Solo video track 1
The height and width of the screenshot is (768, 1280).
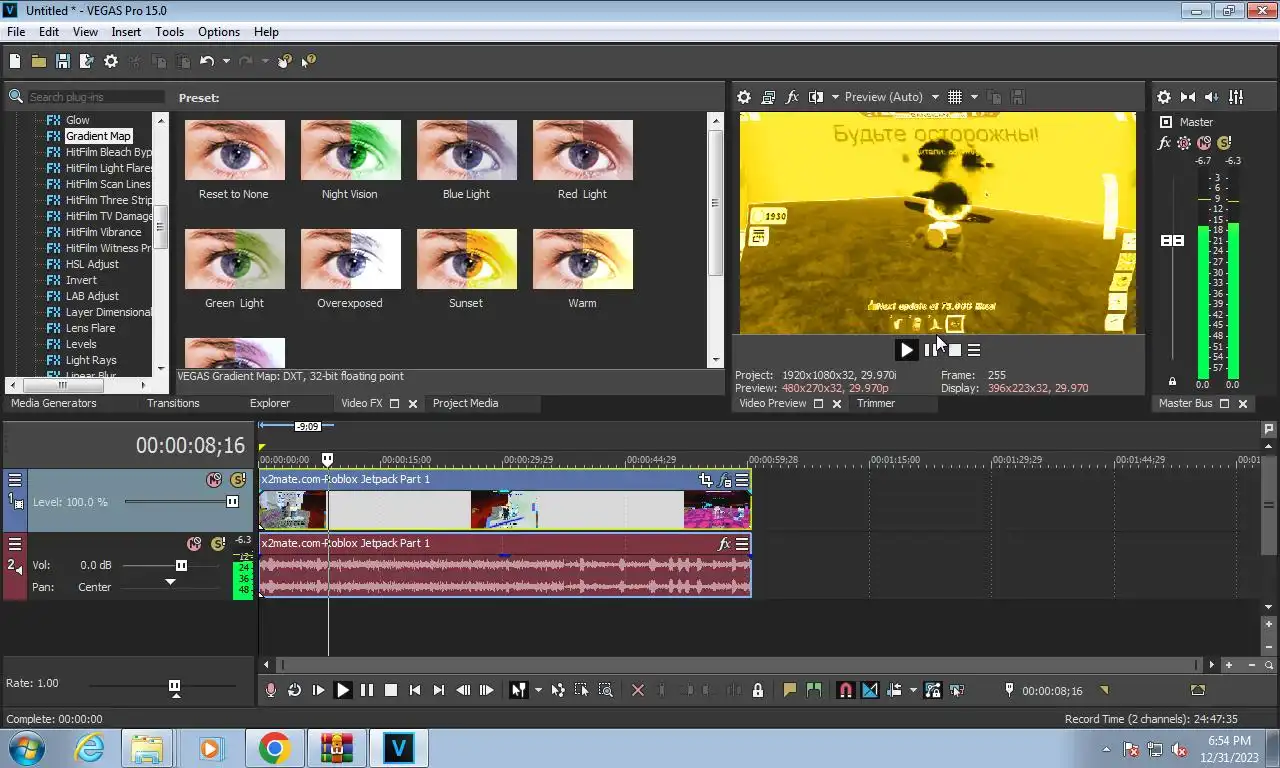238,480
